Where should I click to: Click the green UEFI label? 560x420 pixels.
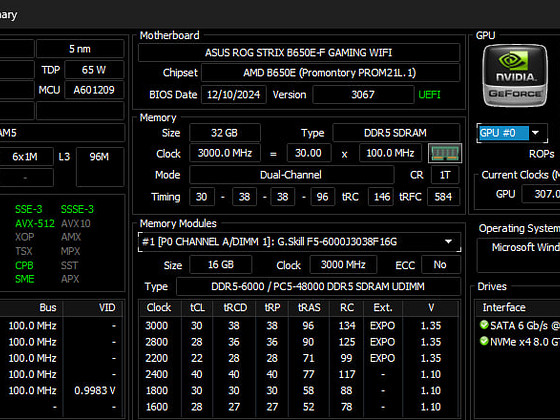point(429,95)
